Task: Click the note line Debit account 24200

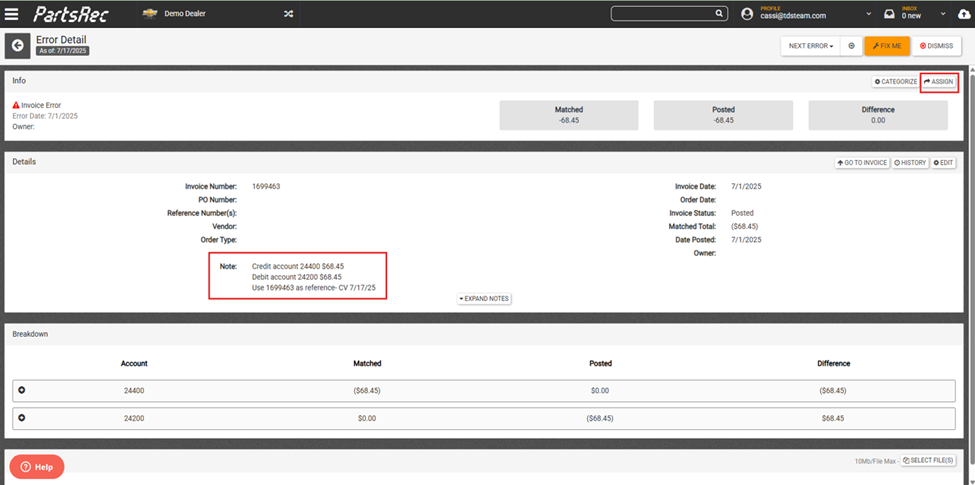Action: click(297, 277)
